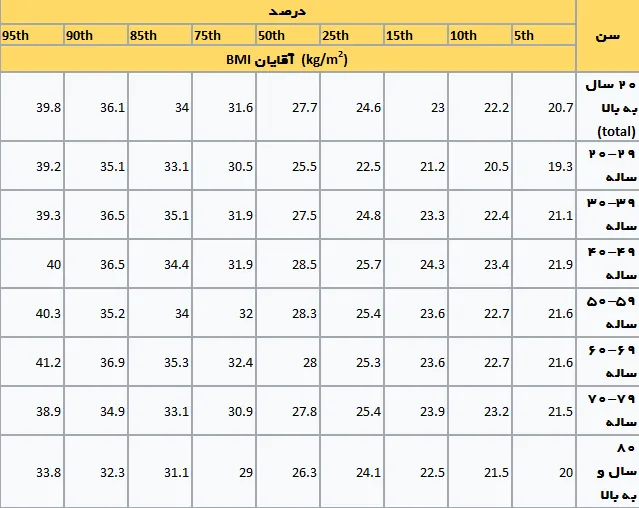Select the 90th percentile header cell
The height and width of the screenshot is (508, 639).
(x=96, y=35)
